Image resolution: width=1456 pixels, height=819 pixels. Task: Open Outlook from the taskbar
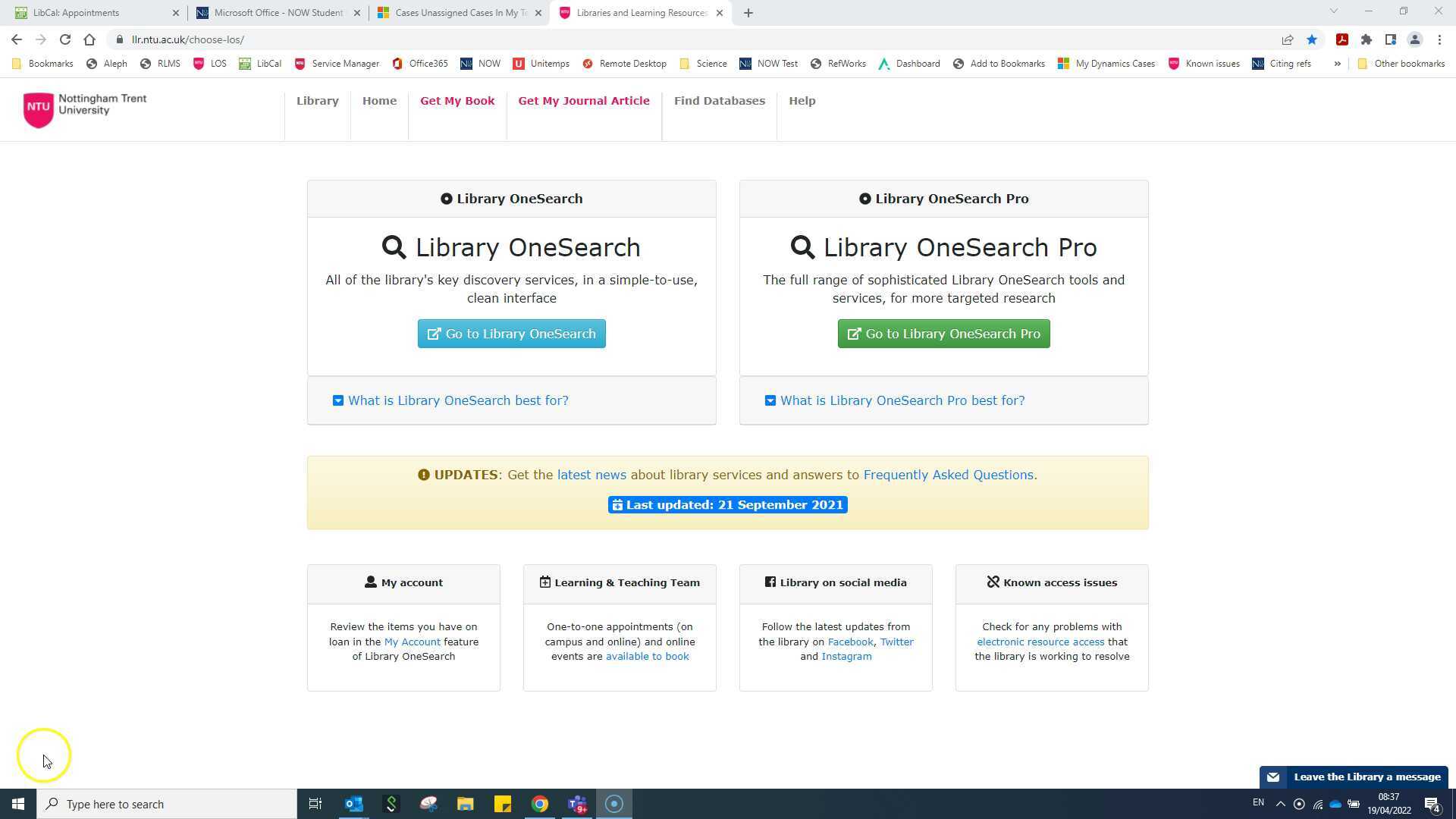[353, 804]
